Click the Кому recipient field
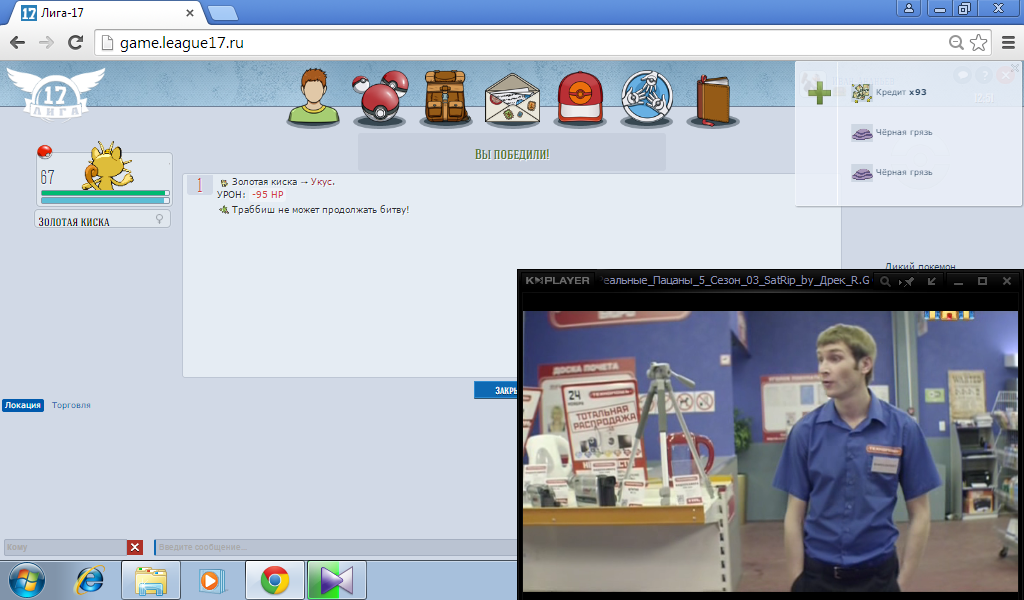The width and height of the screenshot is (1024, 600). pyautogui.click(x=65, y=547)
